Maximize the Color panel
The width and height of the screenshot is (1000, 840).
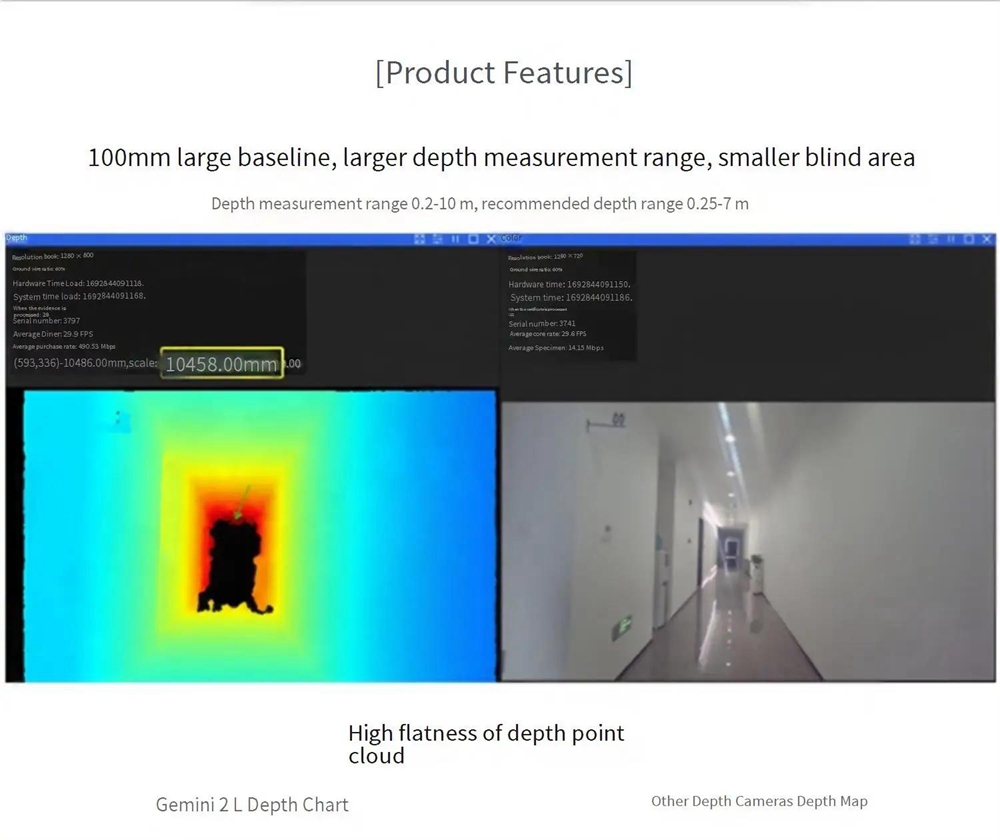click(968, 239)
